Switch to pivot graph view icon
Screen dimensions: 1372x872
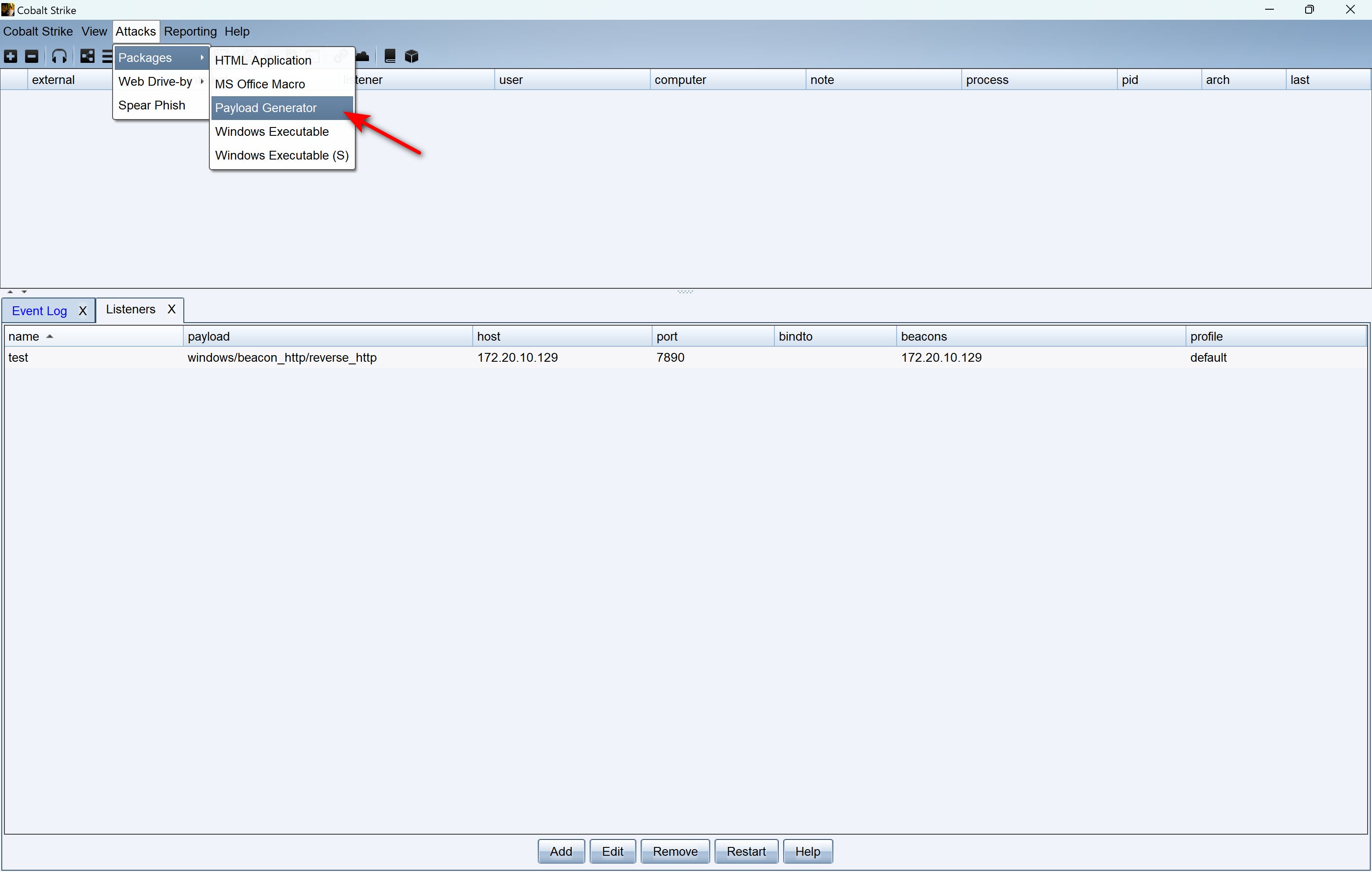[x=87, y=56]
